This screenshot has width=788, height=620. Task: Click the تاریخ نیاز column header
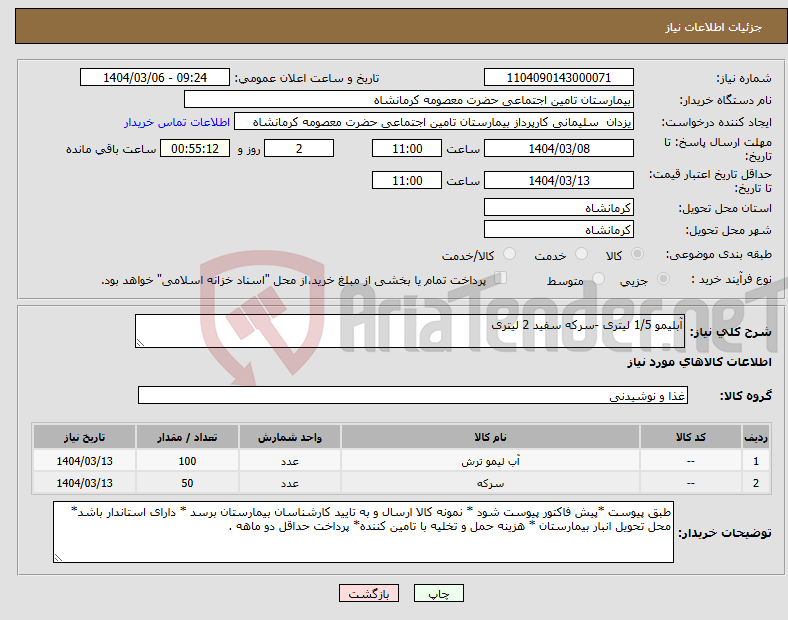[84, 437]
